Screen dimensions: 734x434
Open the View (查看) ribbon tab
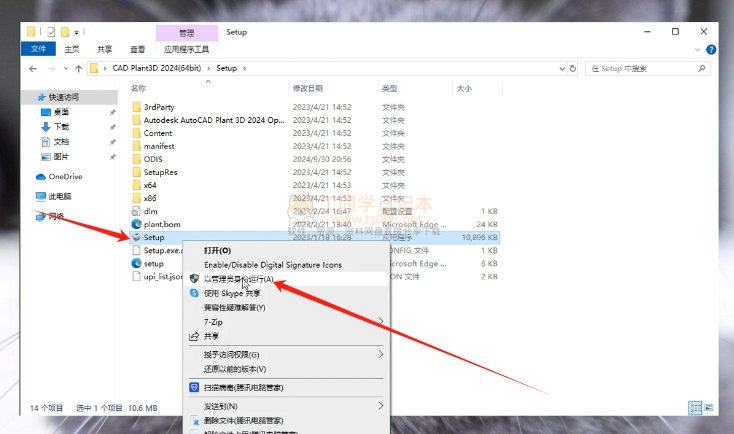pos(137,49)
